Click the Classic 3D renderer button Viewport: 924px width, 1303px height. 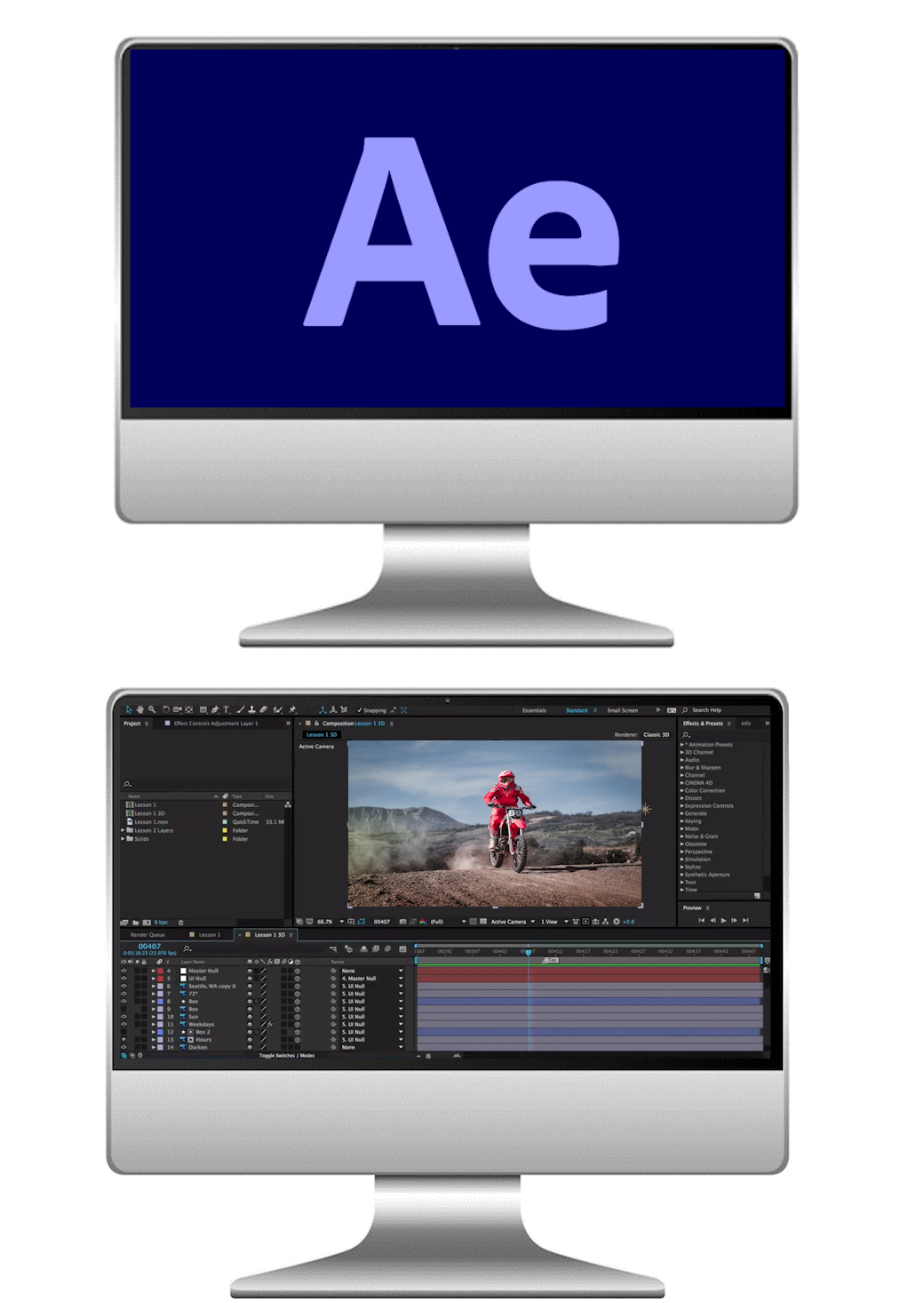[657, 735]
